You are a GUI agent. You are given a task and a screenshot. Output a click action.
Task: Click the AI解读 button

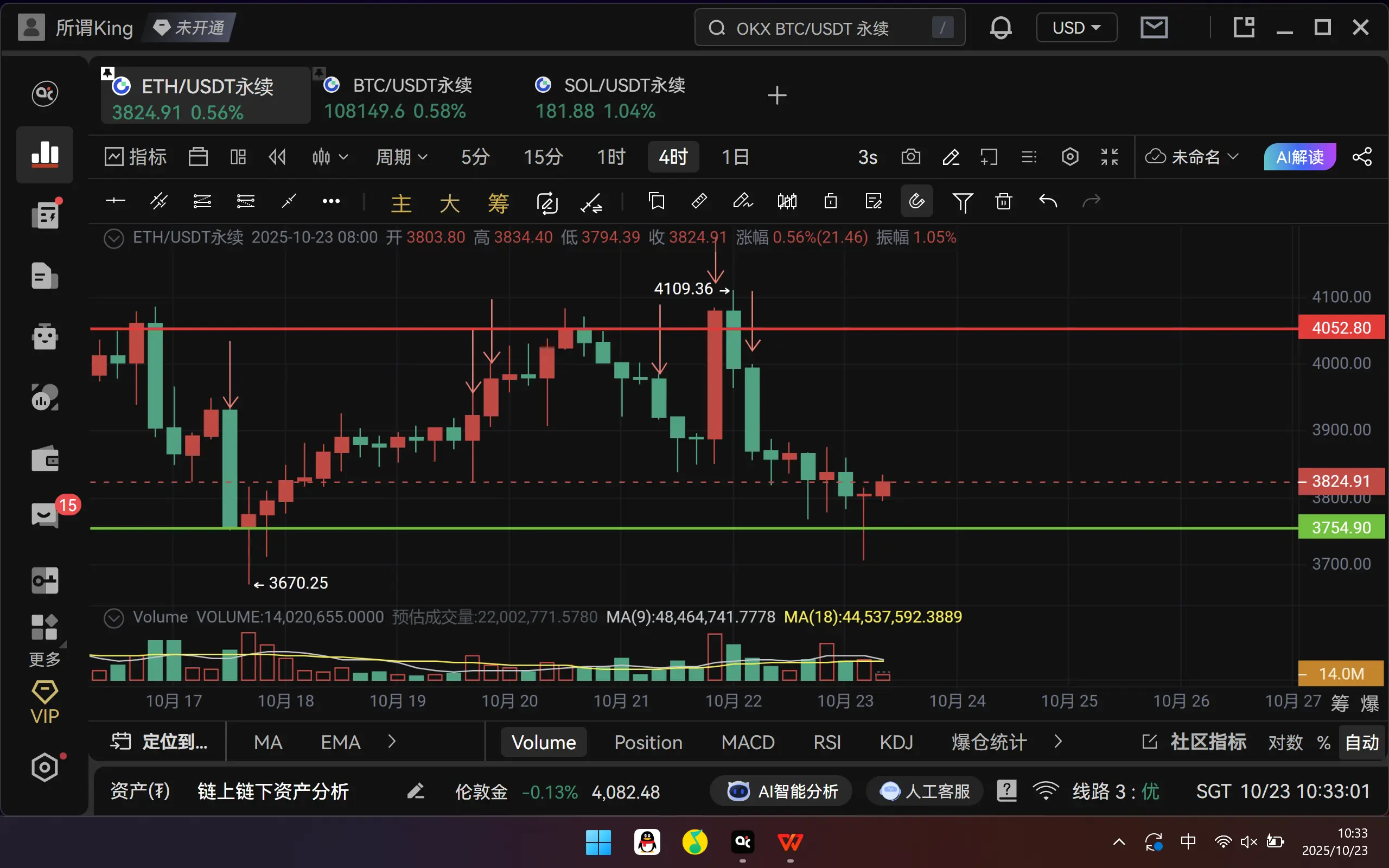pyautogui.click(x=1299, y=157)
